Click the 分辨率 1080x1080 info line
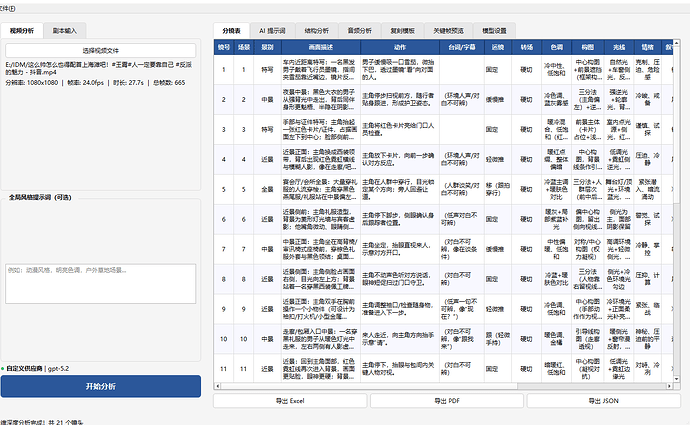 pos(95,83)
